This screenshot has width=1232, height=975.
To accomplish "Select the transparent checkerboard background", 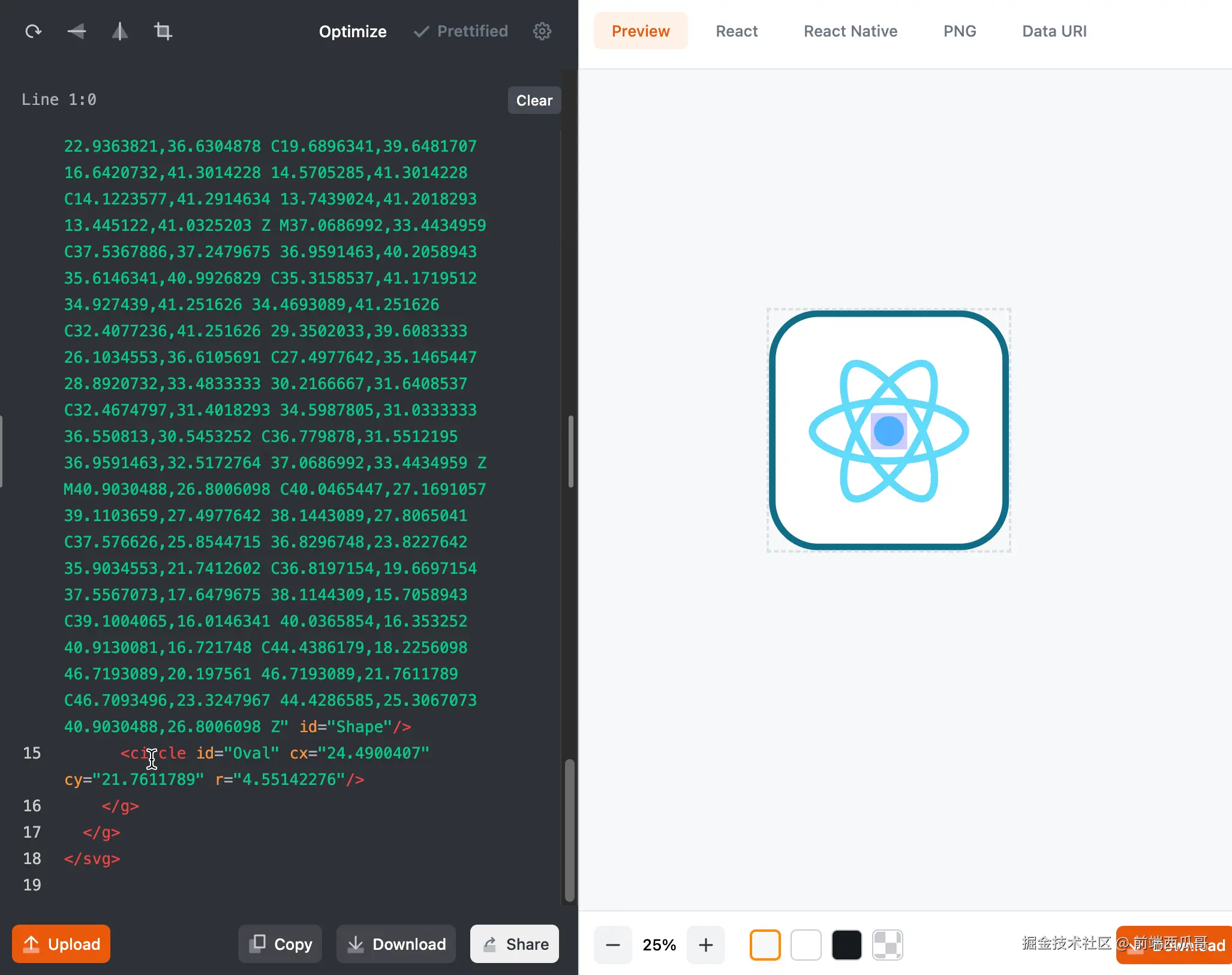I will (x=887, y=945).
